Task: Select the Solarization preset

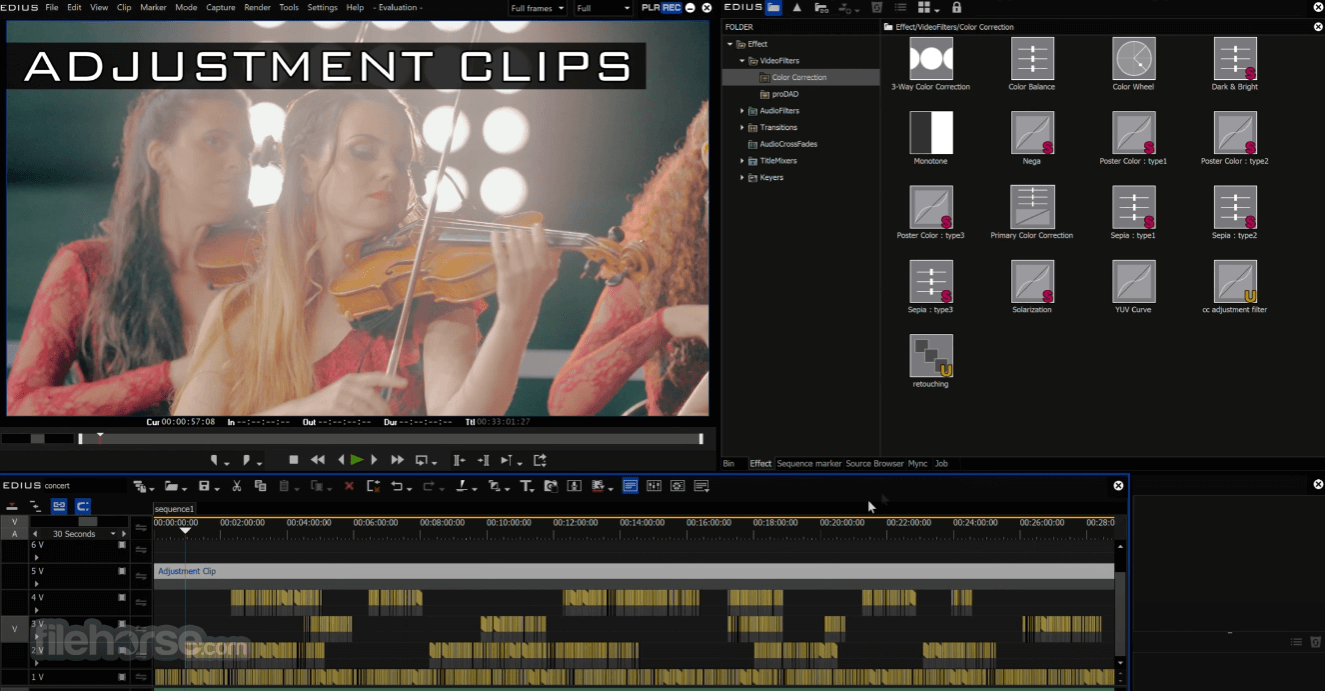Action: coord(1032,281)
